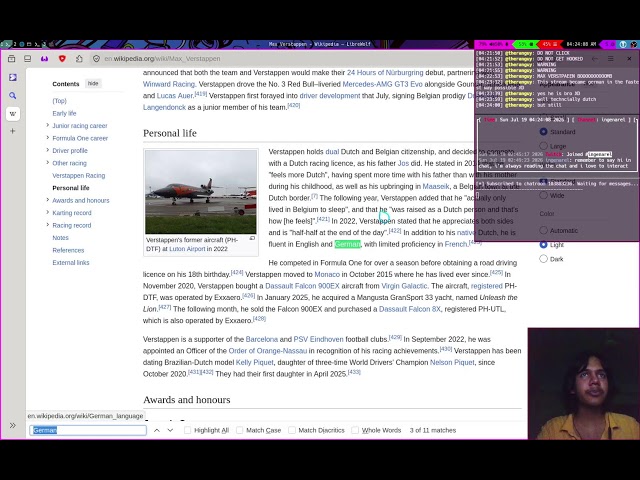Image resolution: width=640 pixels, height=480 pixels.
Task: Jump to (Top) in contents
Action: tap(59, 101)
